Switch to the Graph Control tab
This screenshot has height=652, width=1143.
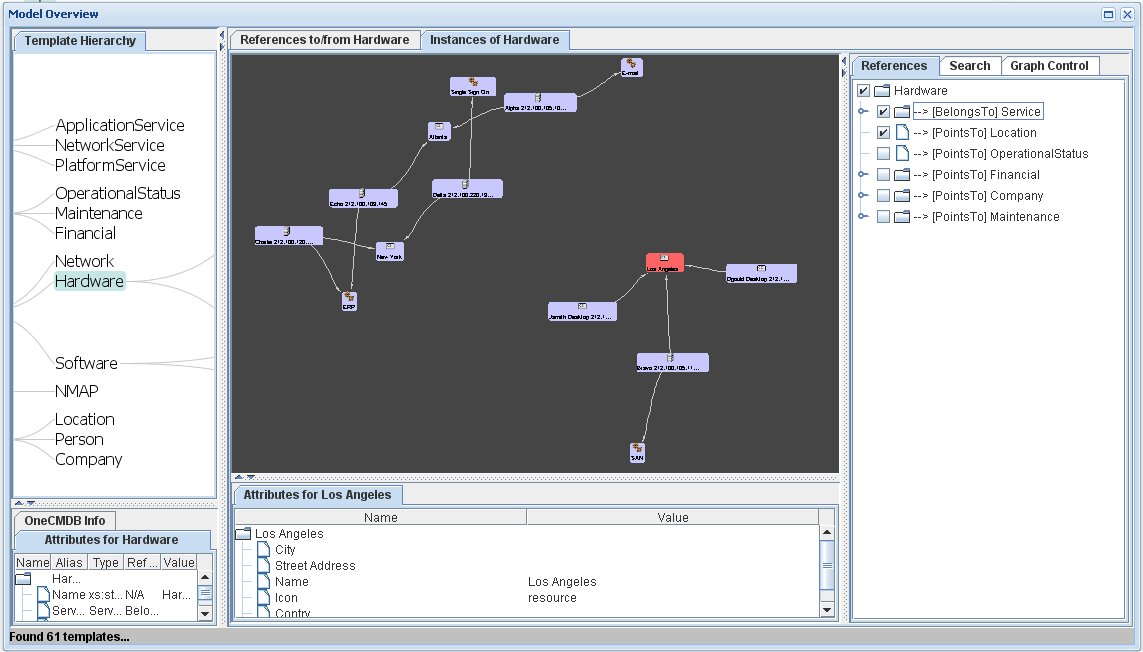1050,66
